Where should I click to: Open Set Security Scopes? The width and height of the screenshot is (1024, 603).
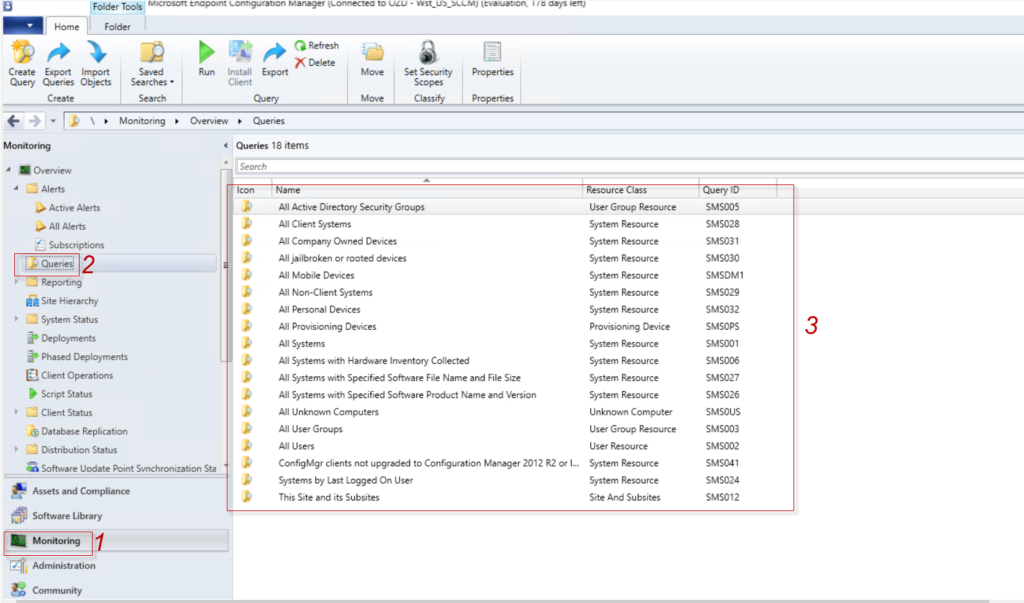[428, 63]
